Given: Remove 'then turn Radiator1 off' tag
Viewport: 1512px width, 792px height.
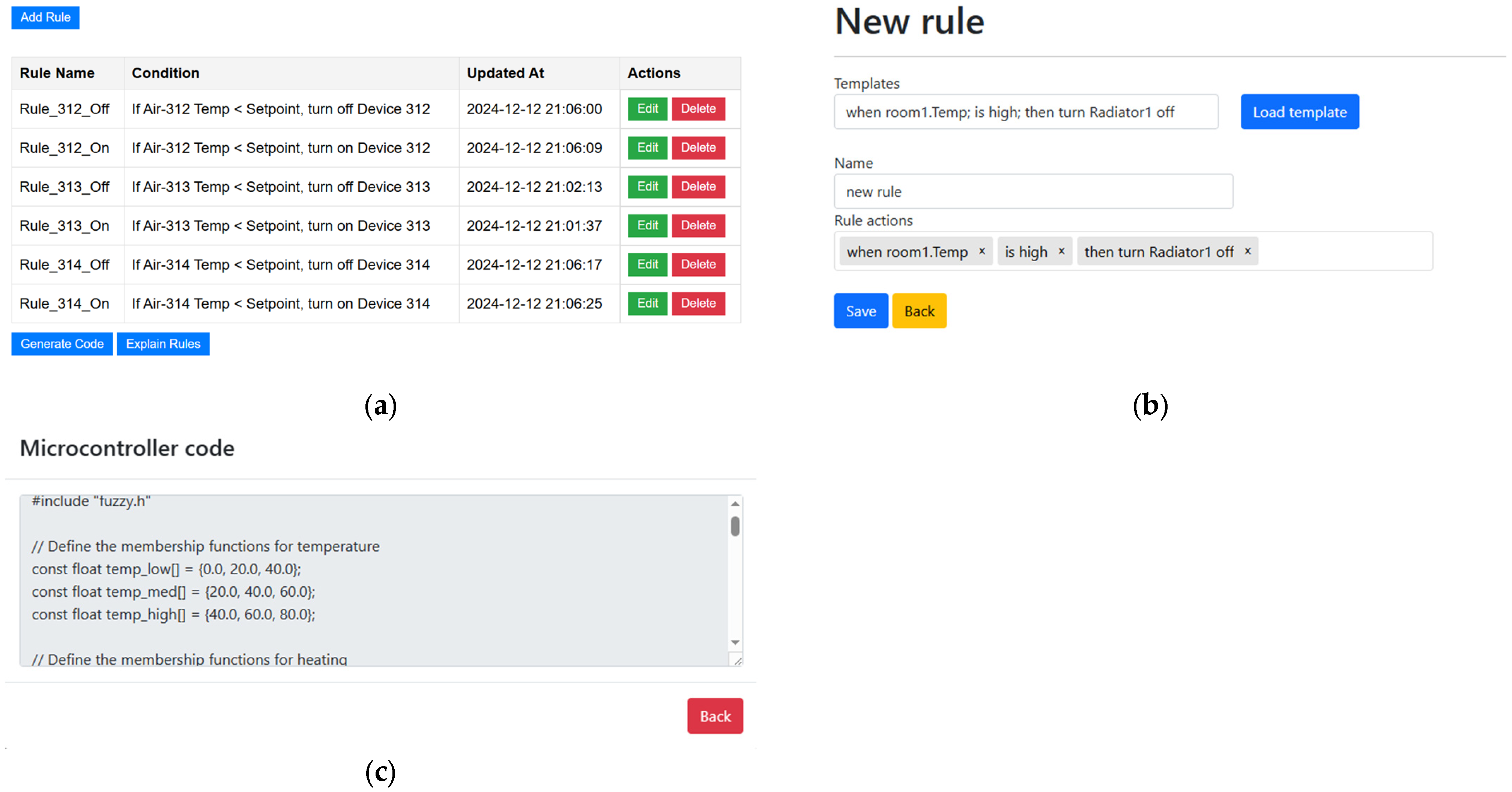Looking at the screenshot, I should [x=1248, y=251].
